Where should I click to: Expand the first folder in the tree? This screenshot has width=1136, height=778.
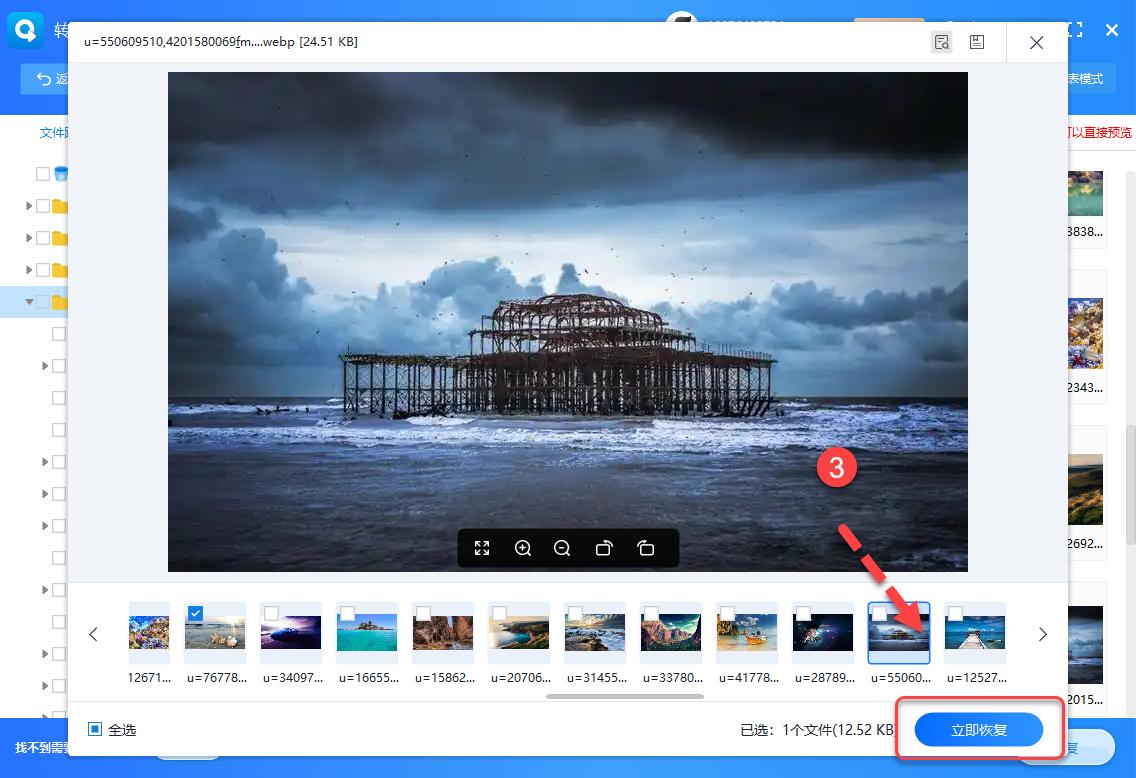[29, 206]
